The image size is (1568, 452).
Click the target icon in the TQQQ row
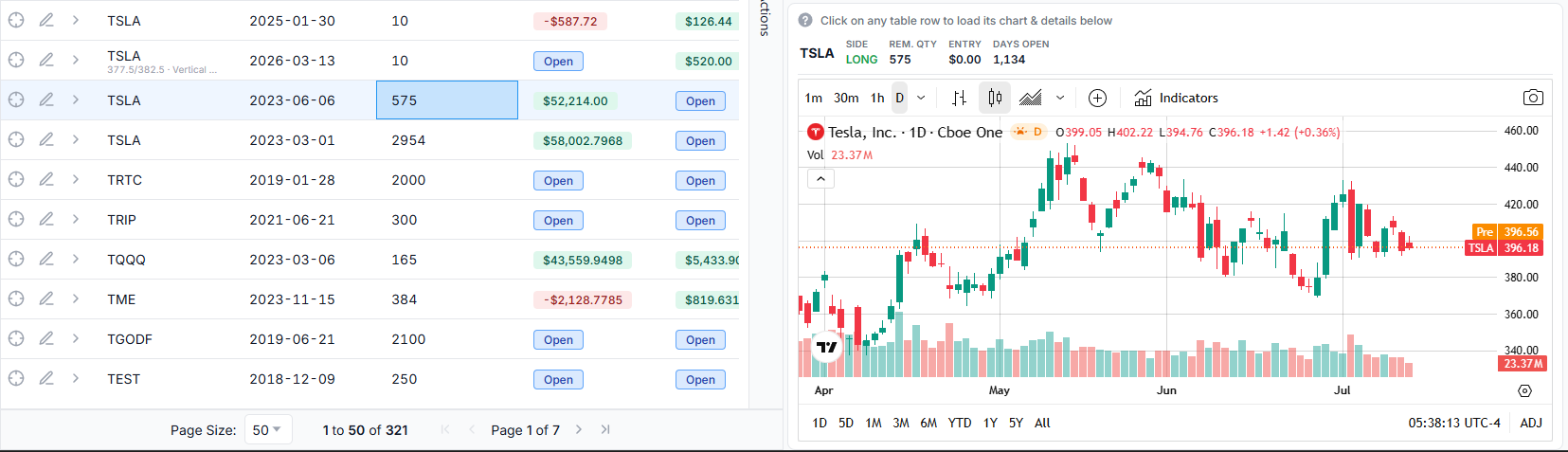pos(16,259)
